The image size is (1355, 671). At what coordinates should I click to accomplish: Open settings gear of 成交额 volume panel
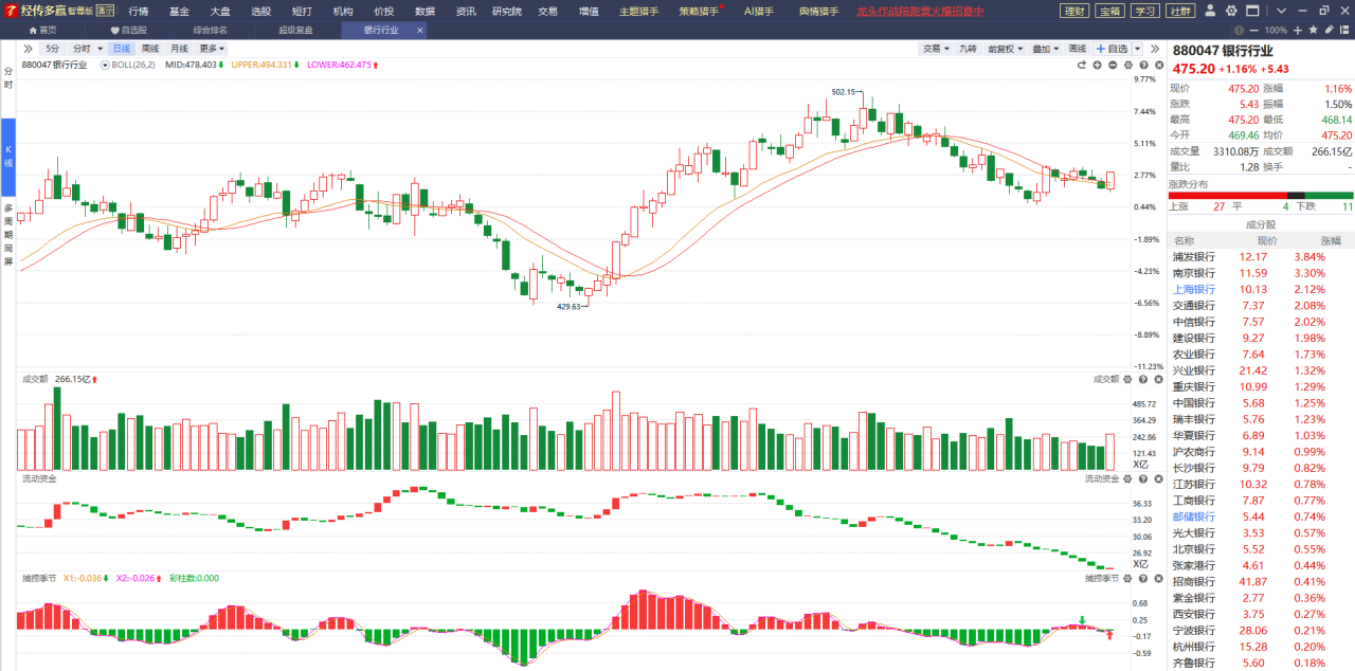pos(1127,380)
